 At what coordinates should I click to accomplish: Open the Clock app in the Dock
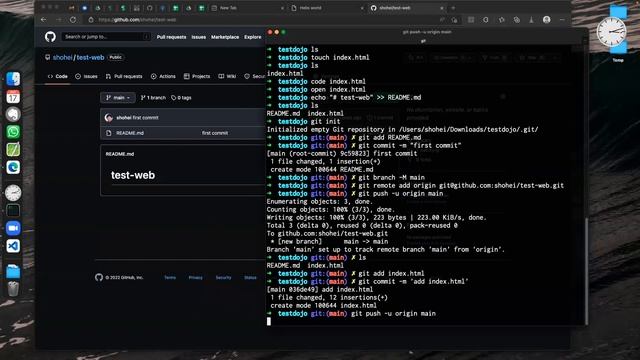(13, 193)
